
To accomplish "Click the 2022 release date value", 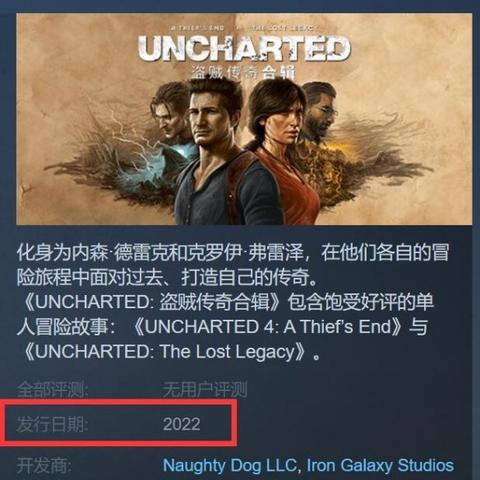I will [x=182, y=424].
